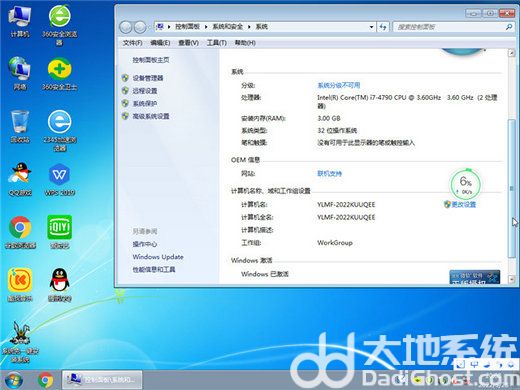Viewport: 520px width, 390px height.
Task: Go back with the navigation Back arrow
Action: coord(126,27)
